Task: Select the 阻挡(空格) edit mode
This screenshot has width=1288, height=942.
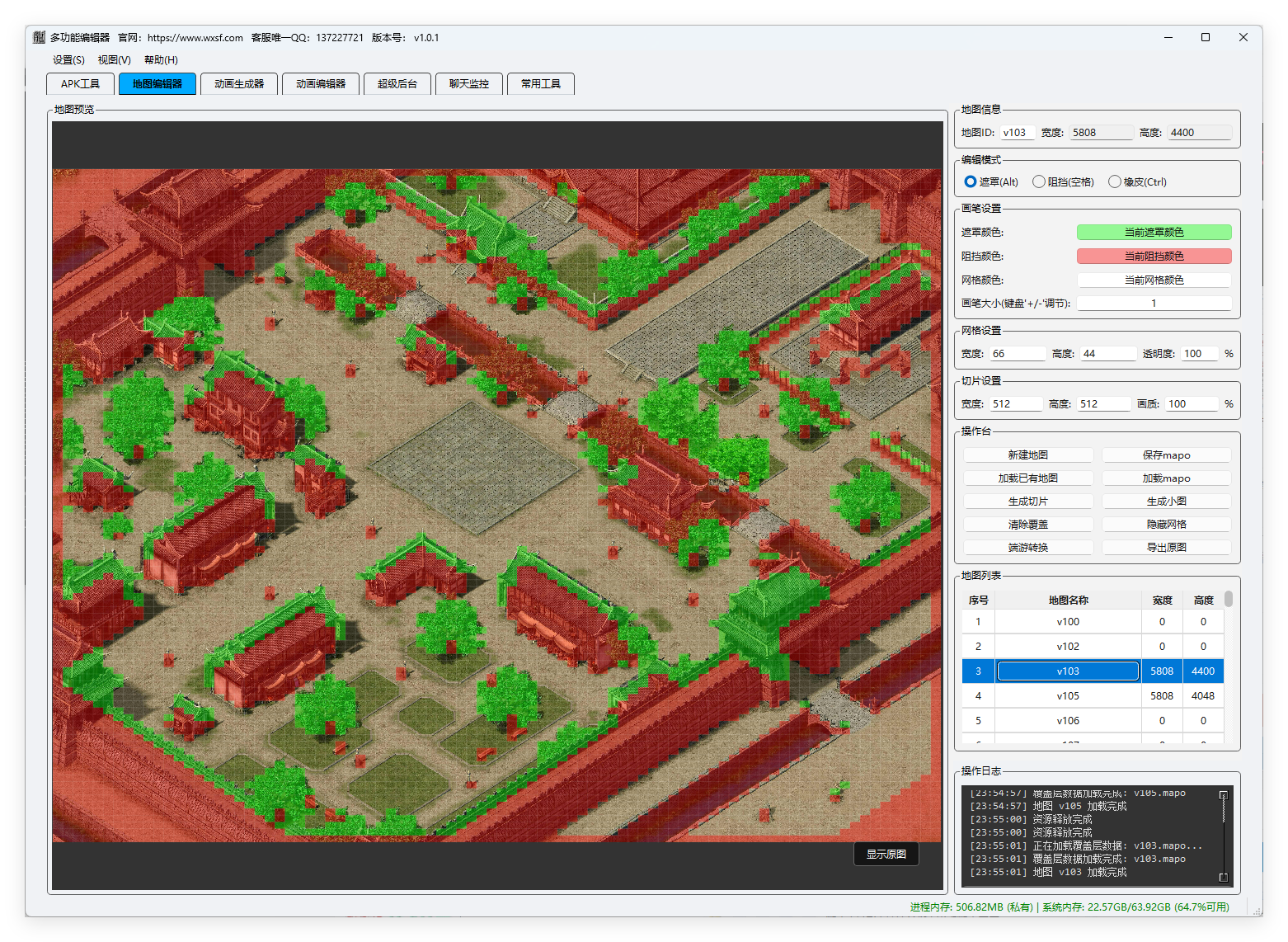Action: 1039,181
